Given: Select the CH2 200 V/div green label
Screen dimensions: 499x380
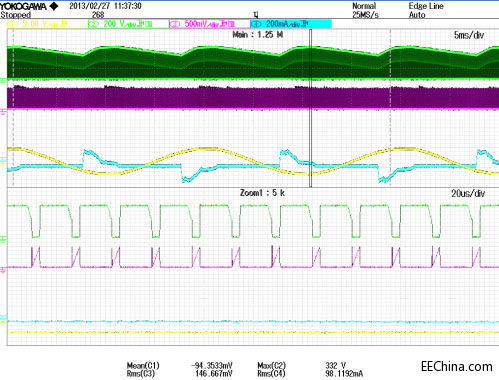Looking at the screenshot, I should [x=128, y=24].
